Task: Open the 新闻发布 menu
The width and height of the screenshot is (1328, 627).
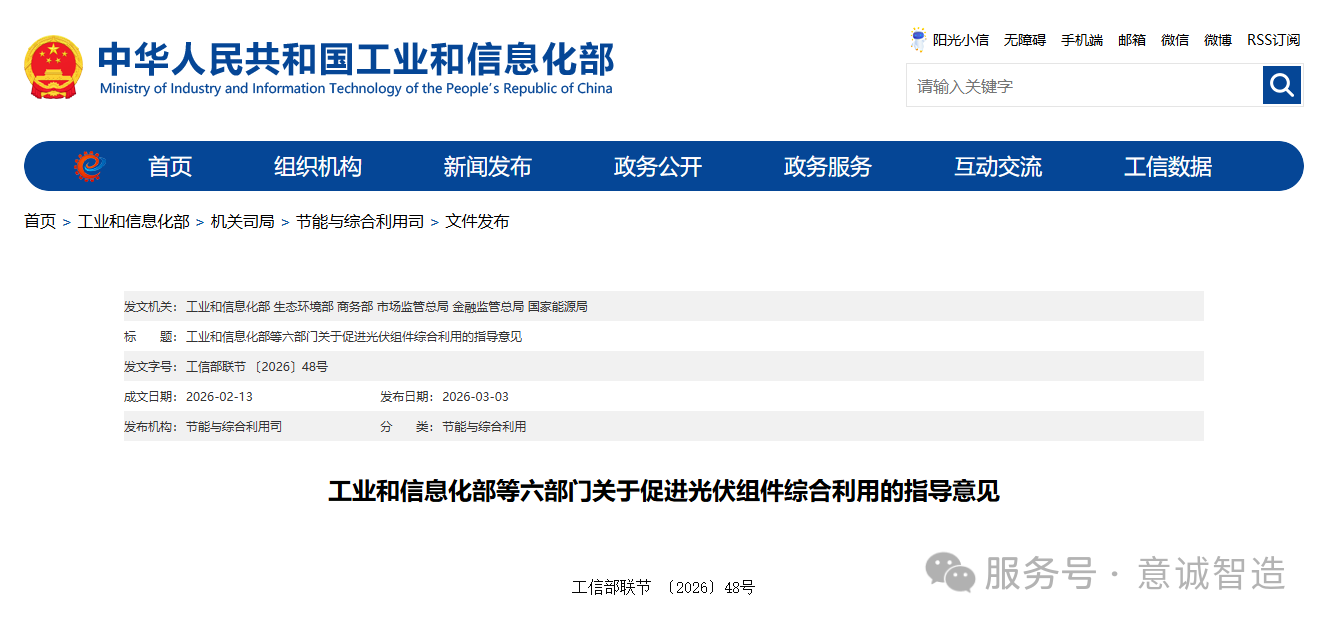Action: [x=486, y=166]
